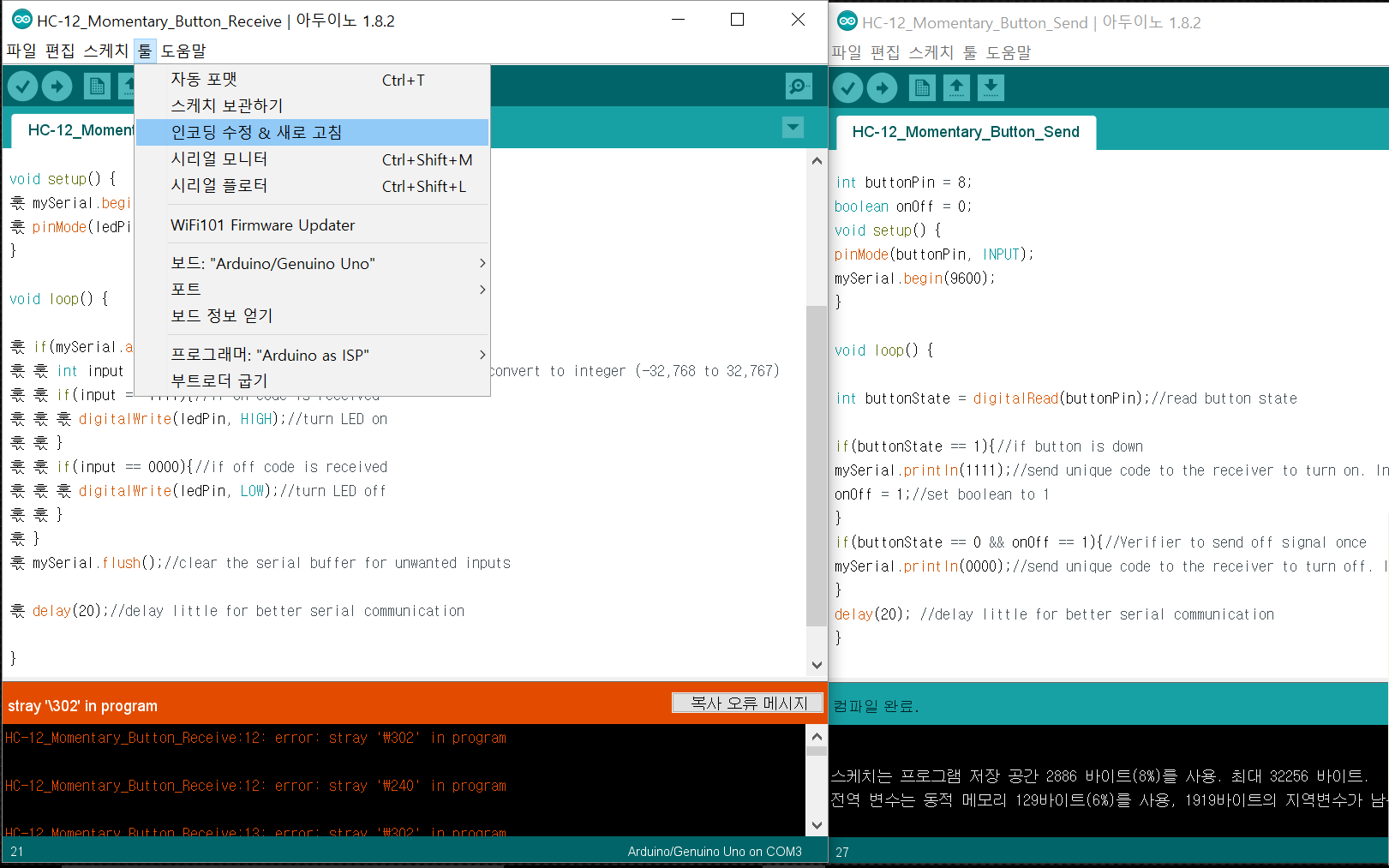Click 'pinMode(buttonPin, INPUT);' code line
This screenshot has width=1389, height=868.
[934, 254]
